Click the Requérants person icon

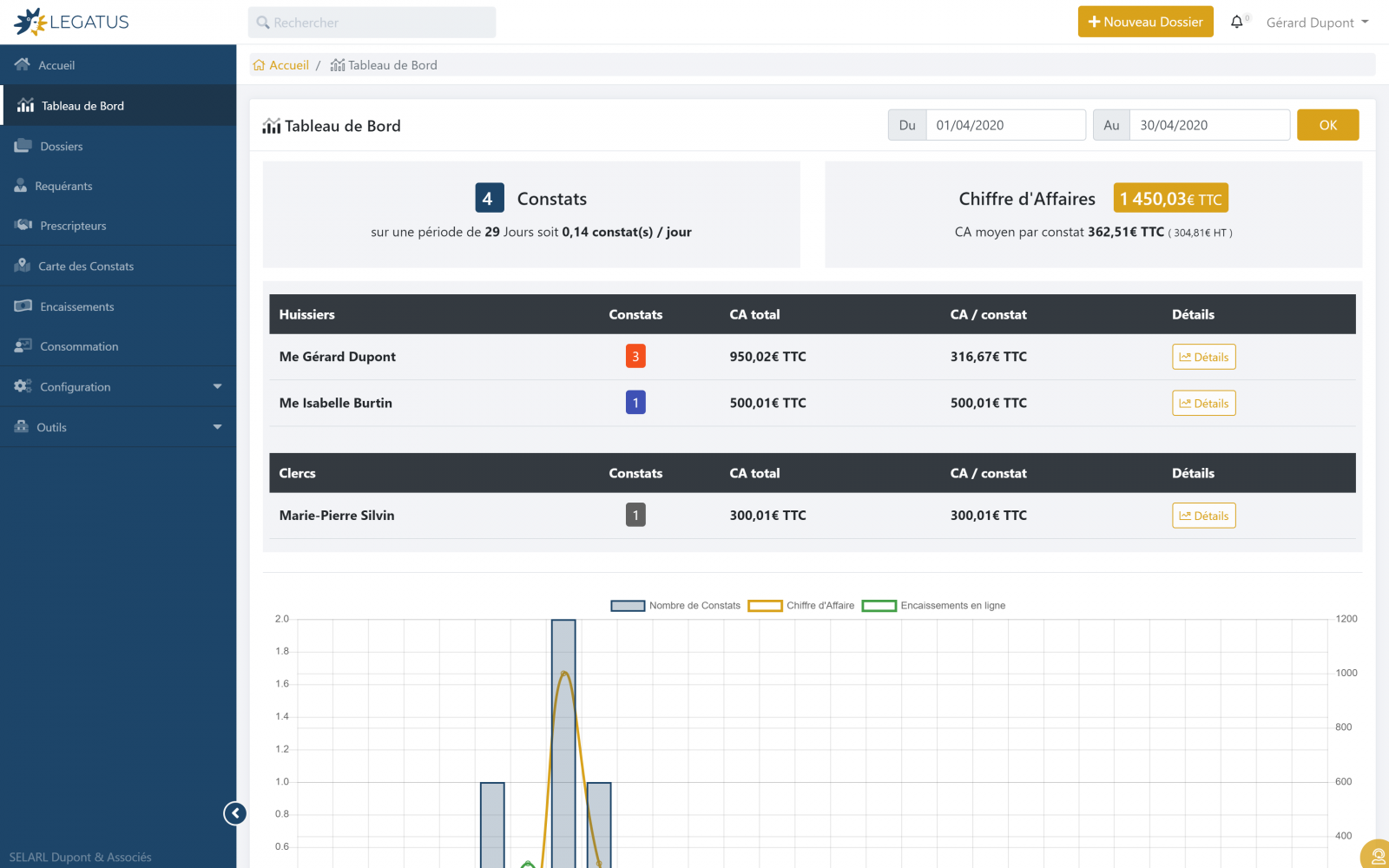[x=21, y=186]
